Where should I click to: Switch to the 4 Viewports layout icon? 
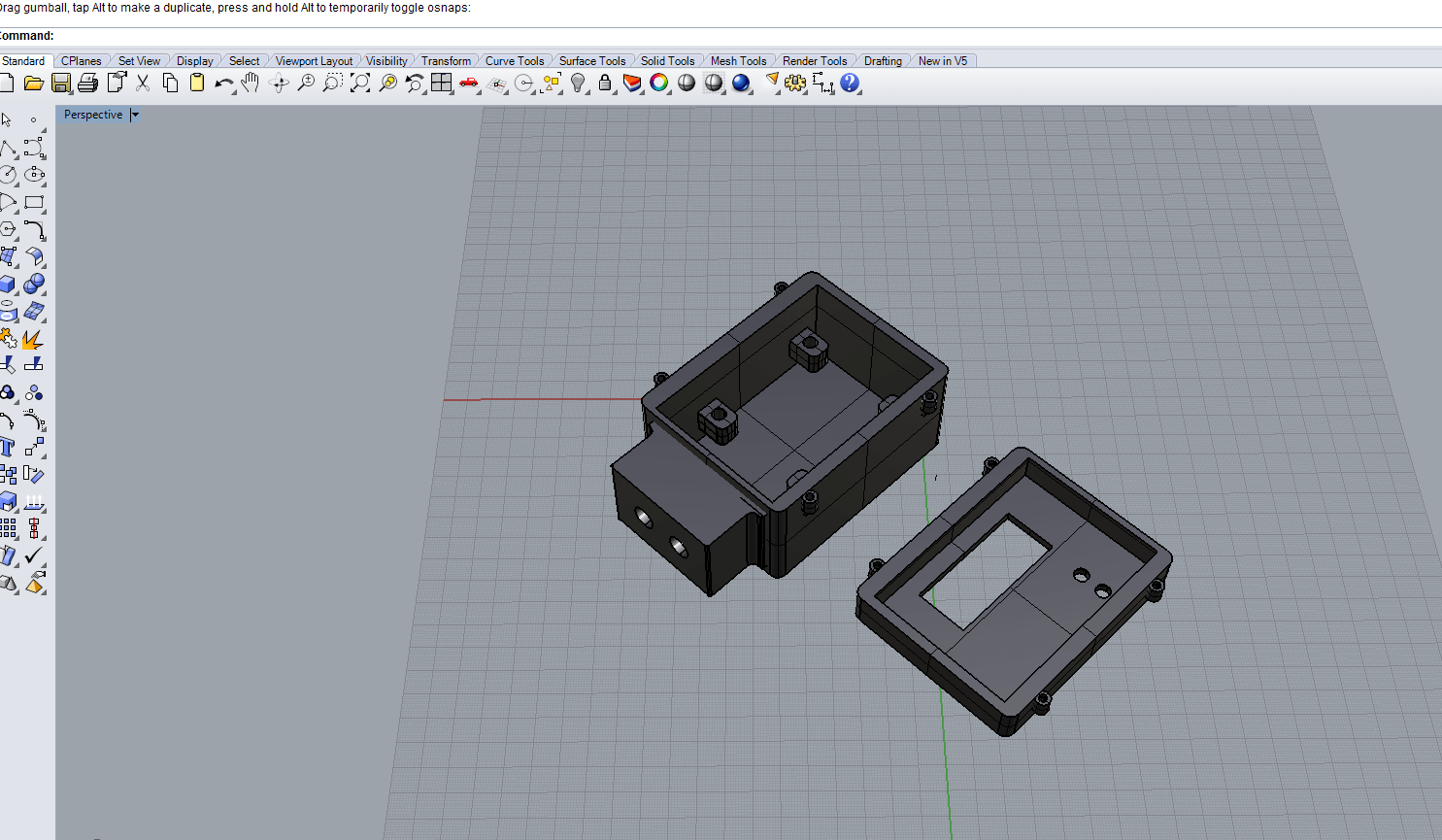442,84
